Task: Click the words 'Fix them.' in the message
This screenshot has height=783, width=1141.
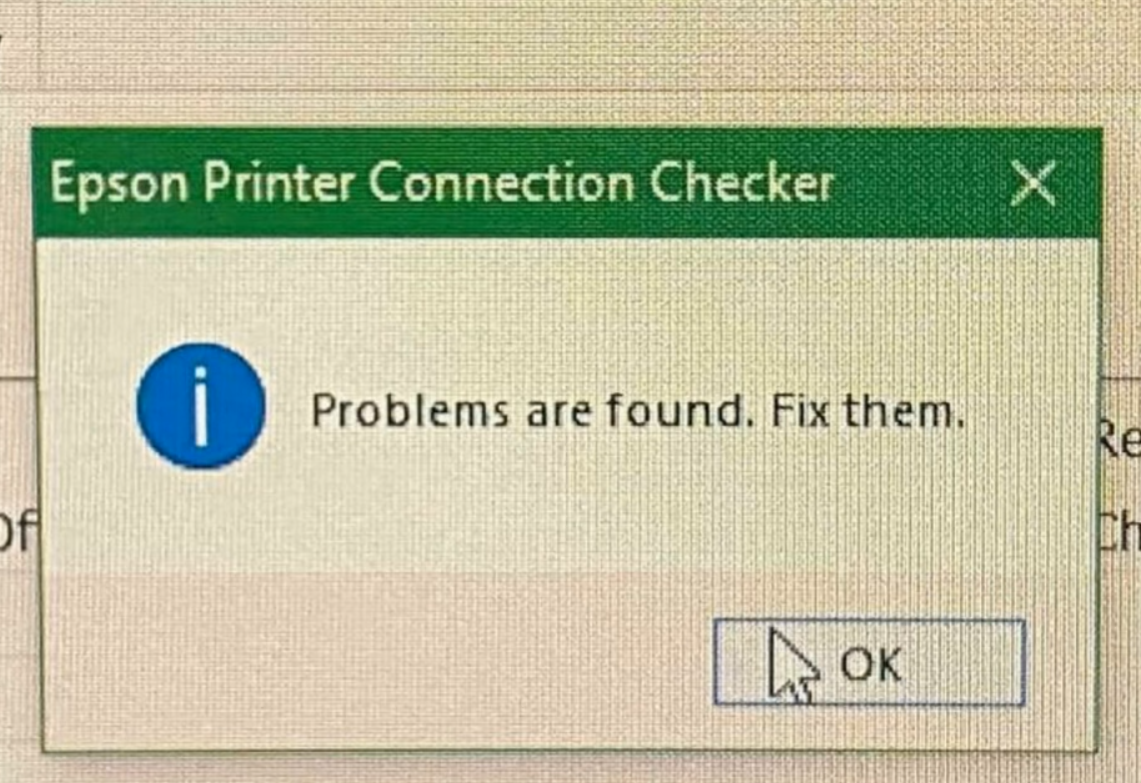Action: [867, 411]
